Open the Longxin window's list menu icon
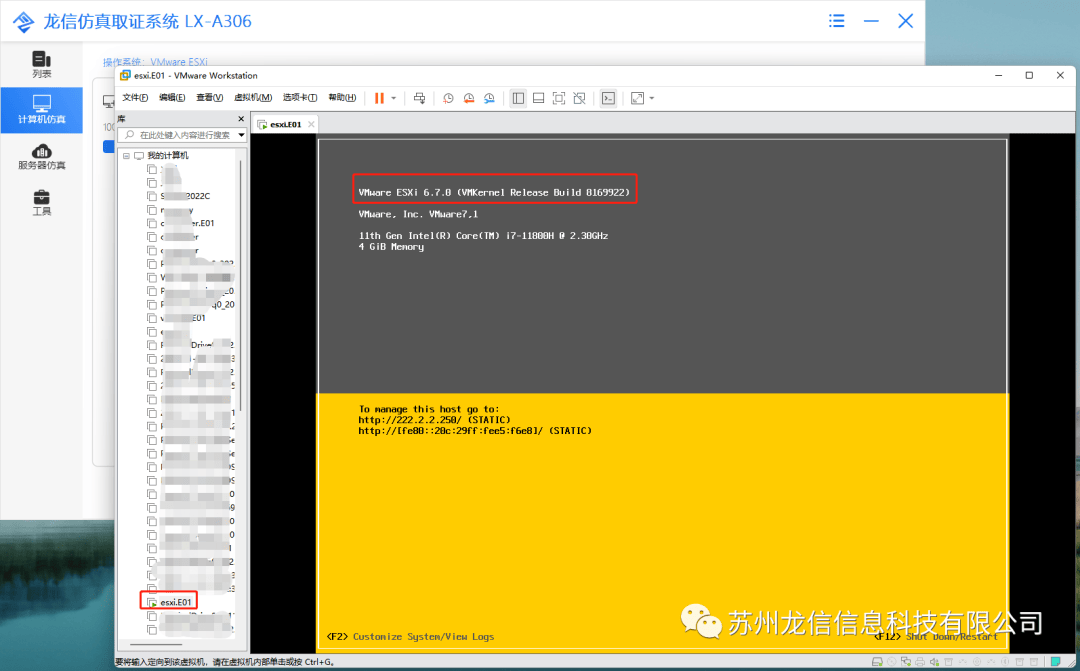This screenshot has width=1080, height=671. pyautogui.click(x=836, y=21)
